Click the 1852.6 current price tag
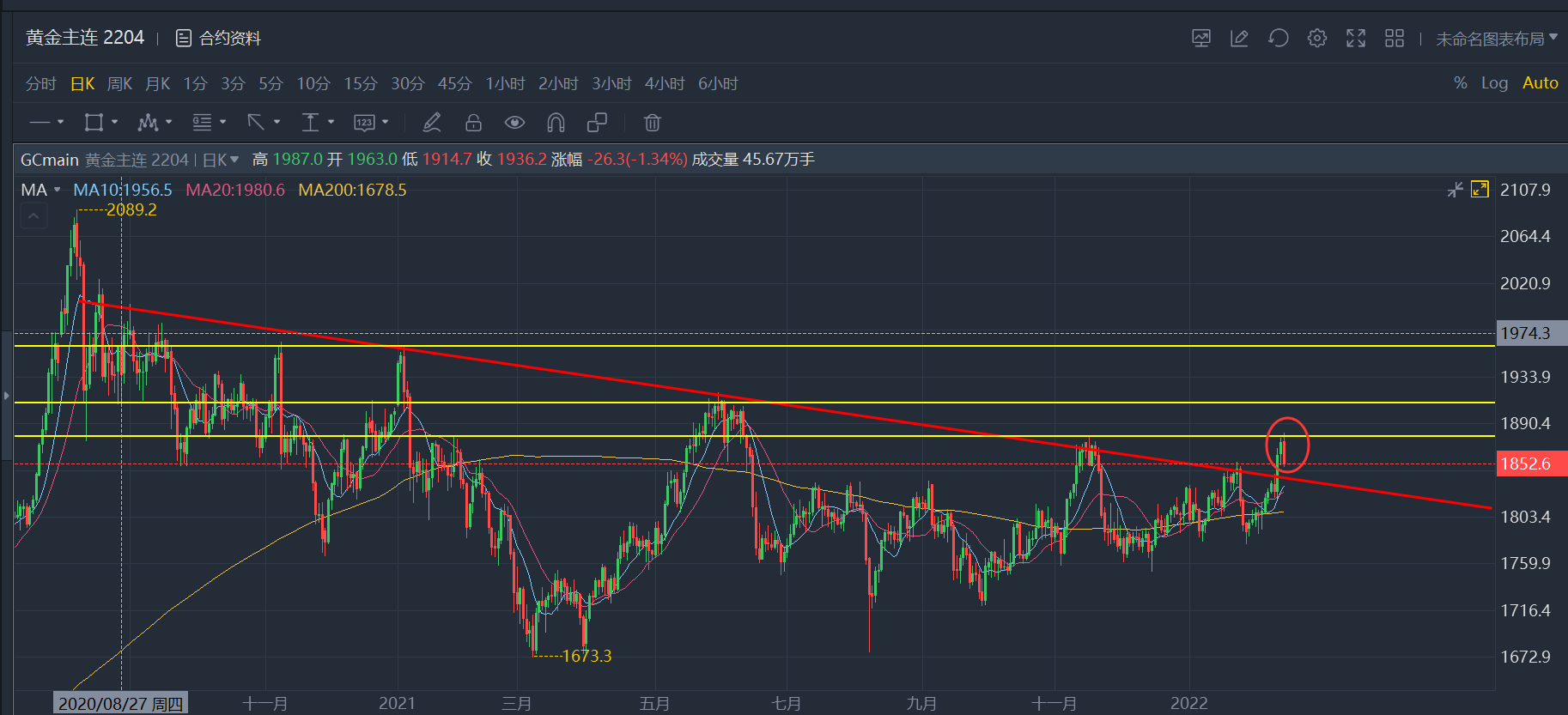Screen dimensions: 1568x715 pos(1531,464)
